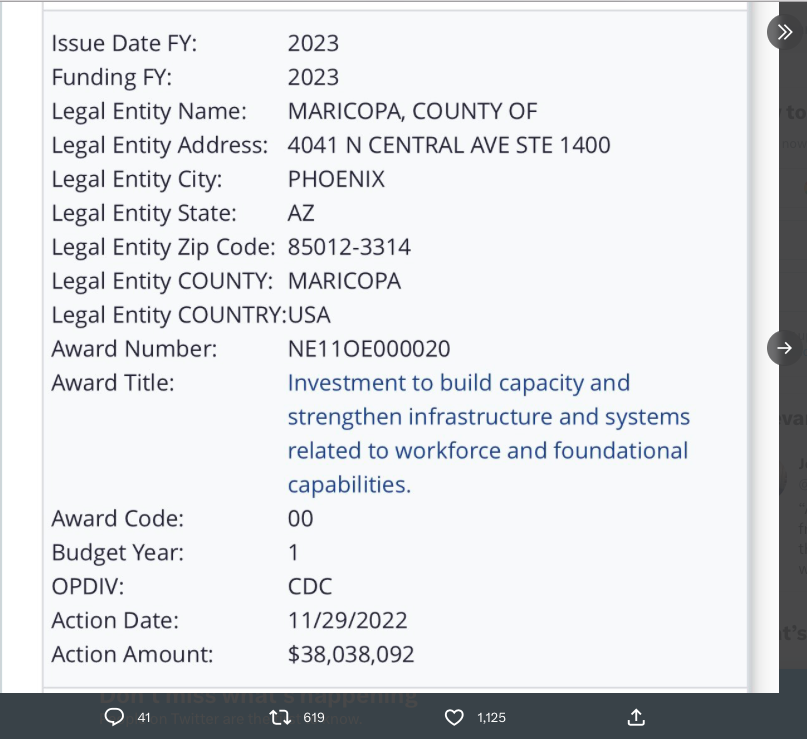Open replies via the comment icon

coord(114,717)
